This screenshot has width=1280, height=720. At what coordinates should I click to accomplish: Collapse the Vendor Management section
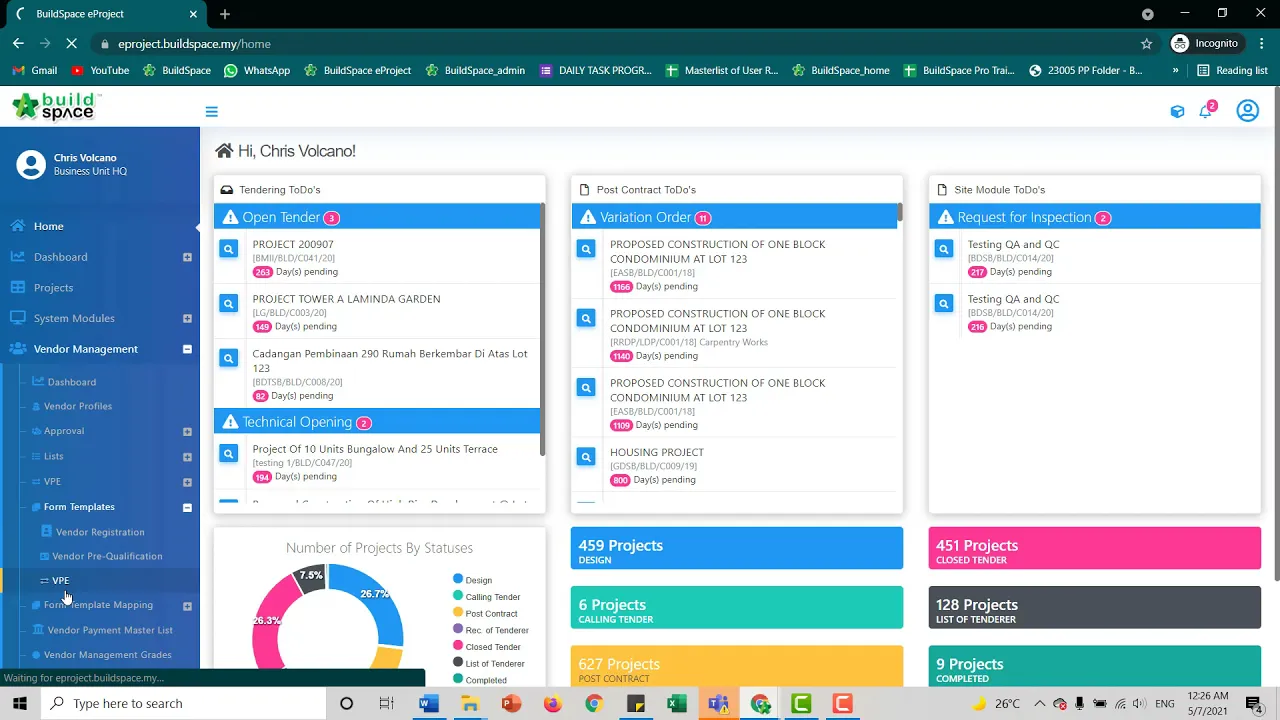pos(187,350)
